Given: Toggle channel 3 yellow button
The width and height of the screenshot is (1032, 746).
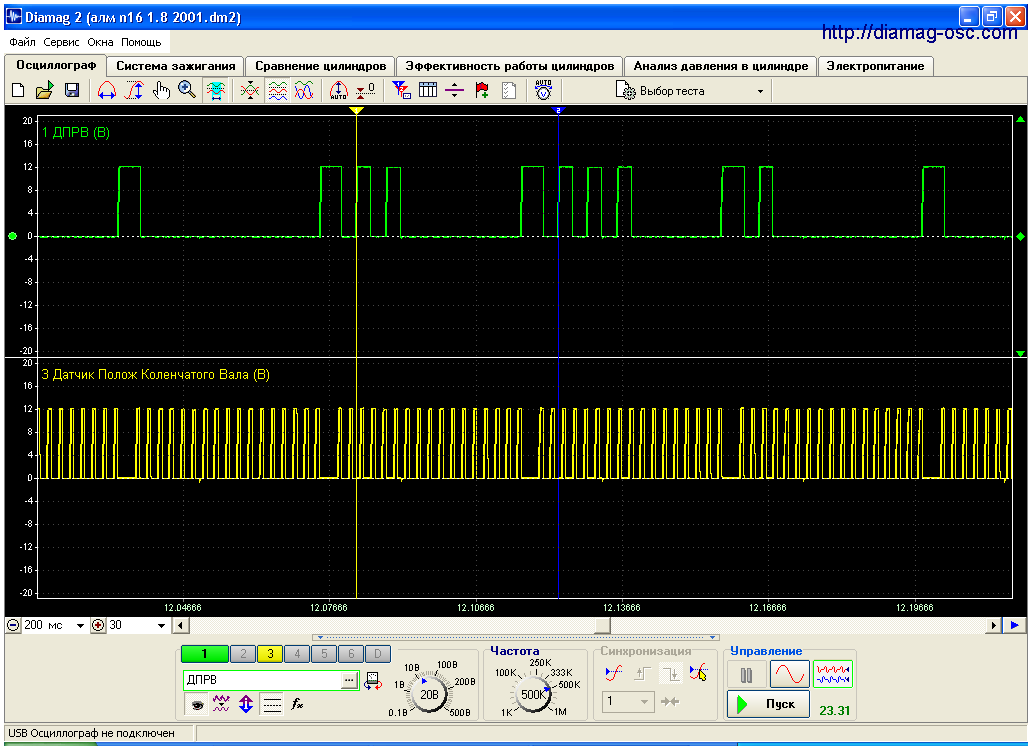Looking at the screenshot, I should (271, 654).
